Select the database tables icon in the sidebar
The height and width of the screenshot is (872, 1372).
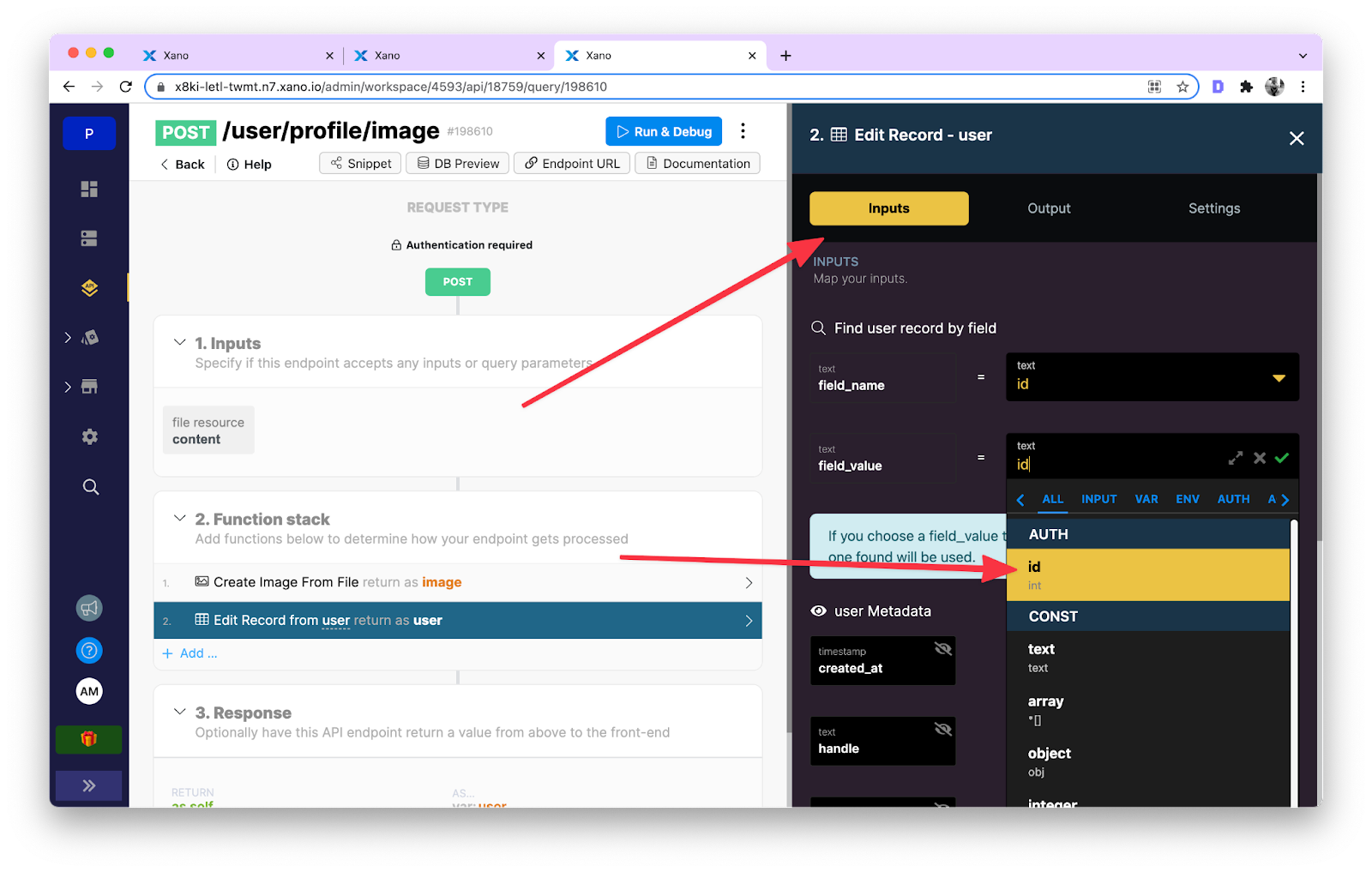click(89, 238)
